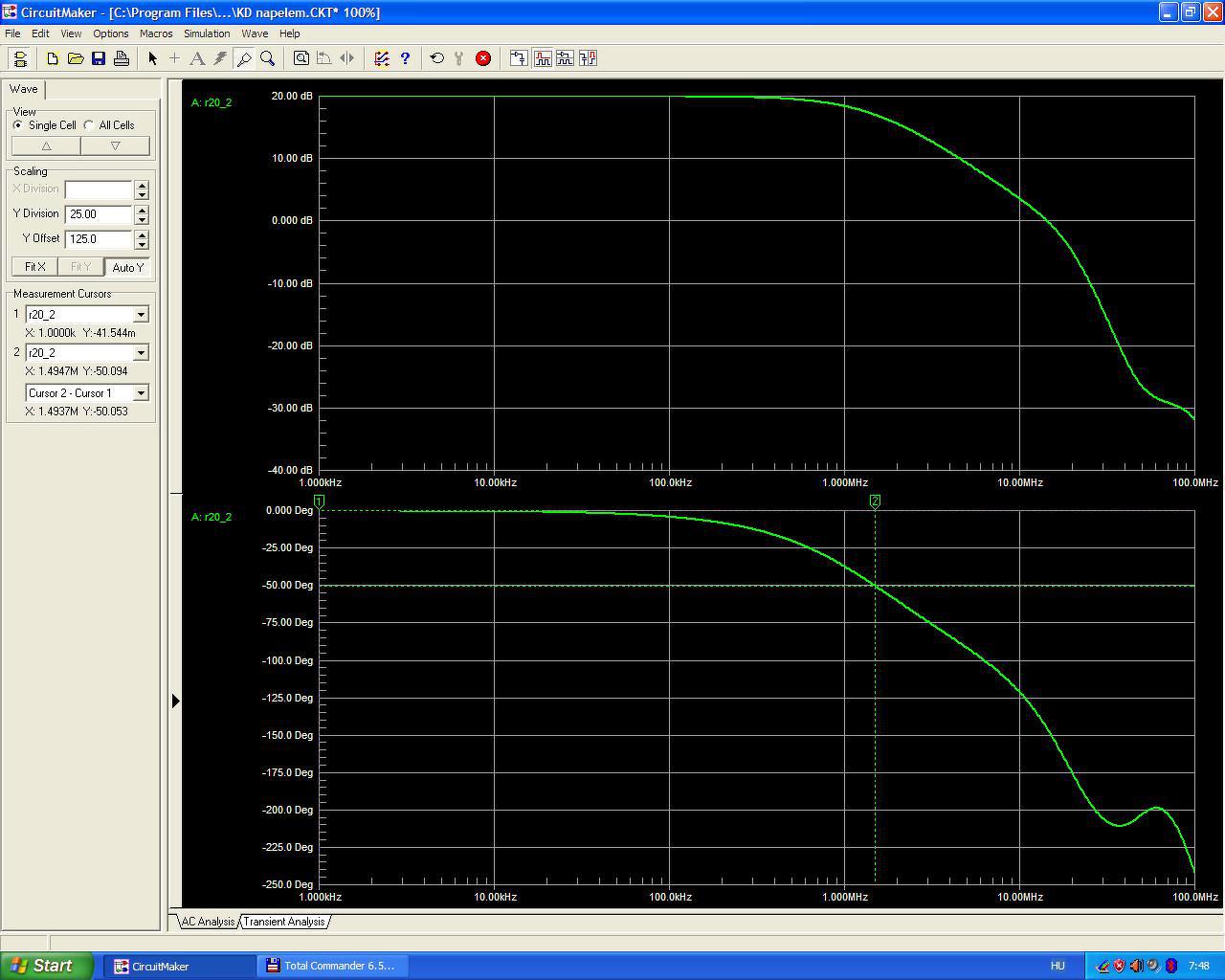Decrease Y Offset with the down spinner
Image resolution: width=1225 pixels, height=980 pixels.
click(x=142, y=244)
